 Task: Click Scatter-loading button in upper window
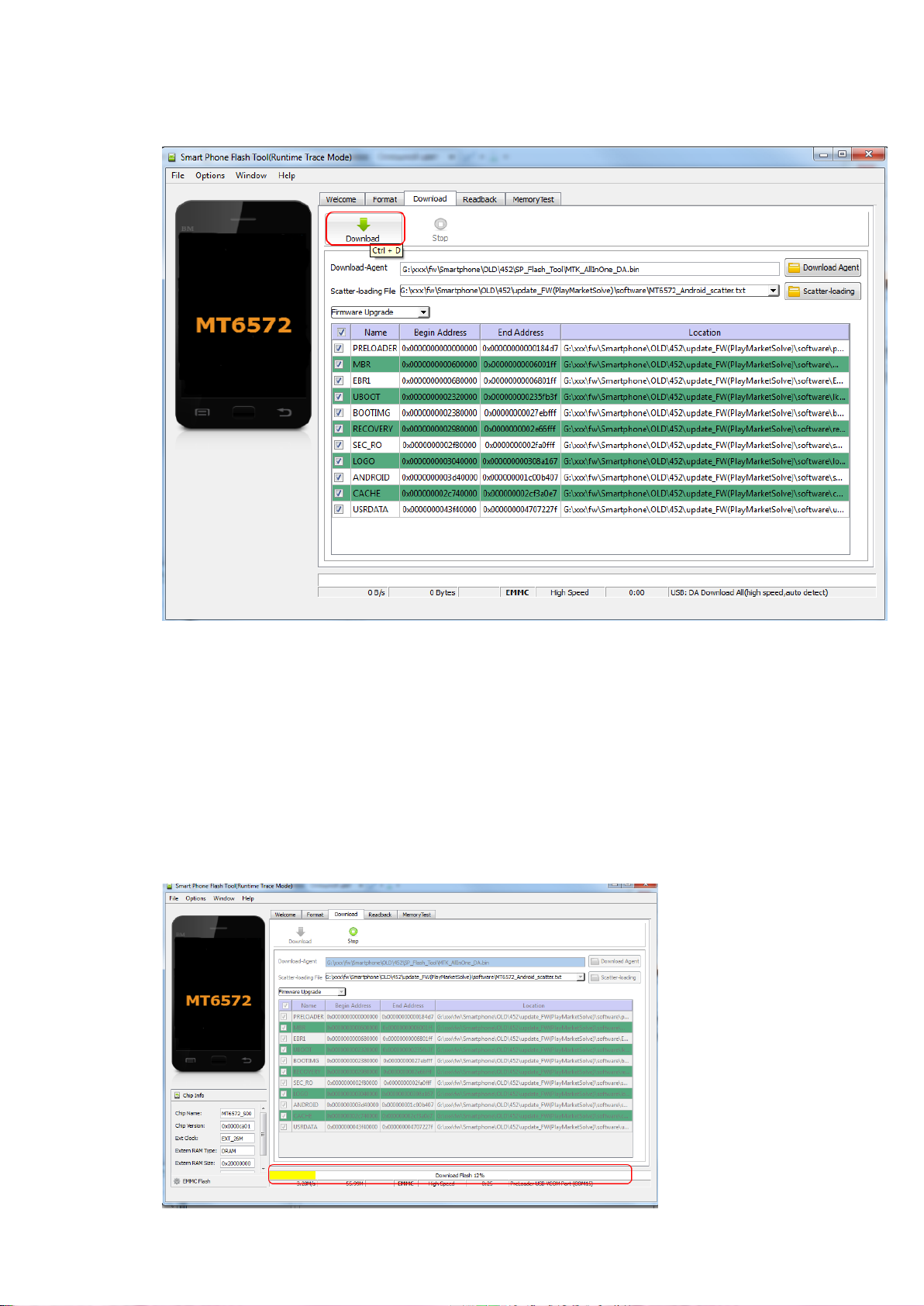point(823,291)
